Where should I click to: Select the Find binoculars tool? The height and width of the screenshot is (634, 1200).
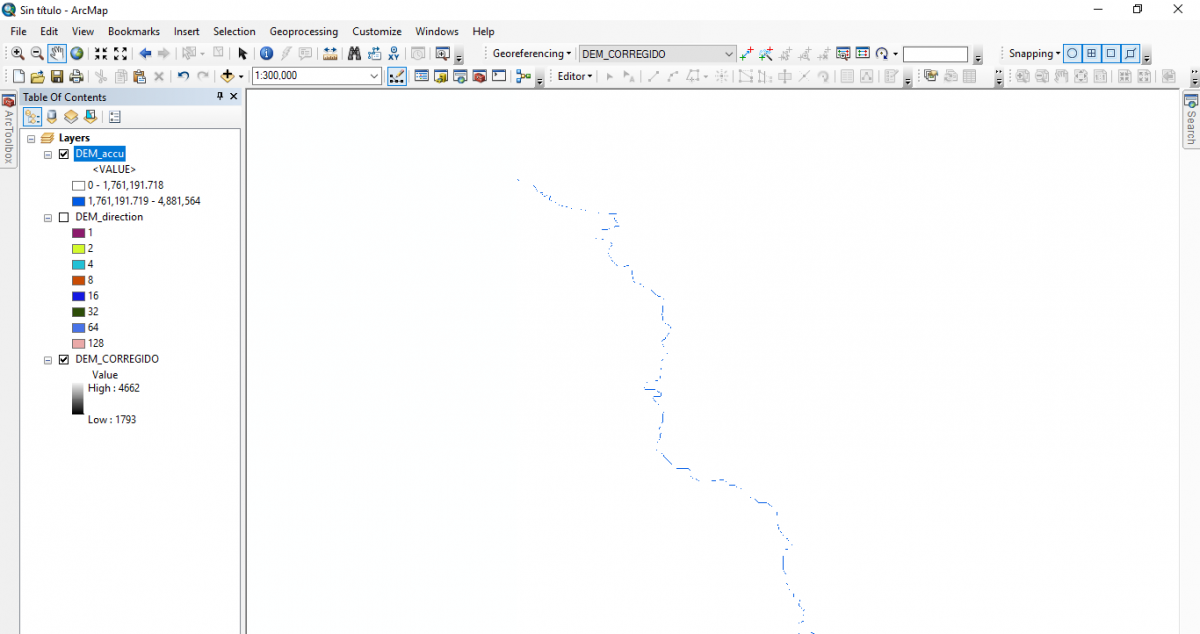[353, 53]
